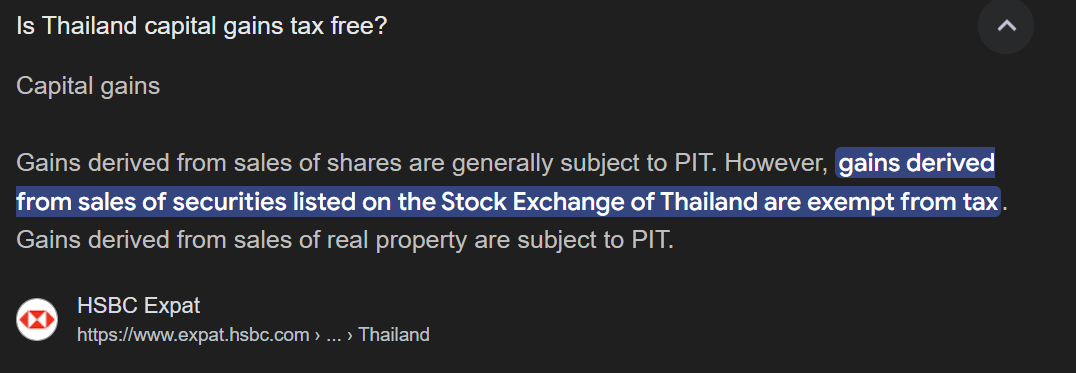Viewport: 1076px width, 373px height.
Task: Click the phrase 'generally subject to PIT'
Action: (x=585, y=165)
